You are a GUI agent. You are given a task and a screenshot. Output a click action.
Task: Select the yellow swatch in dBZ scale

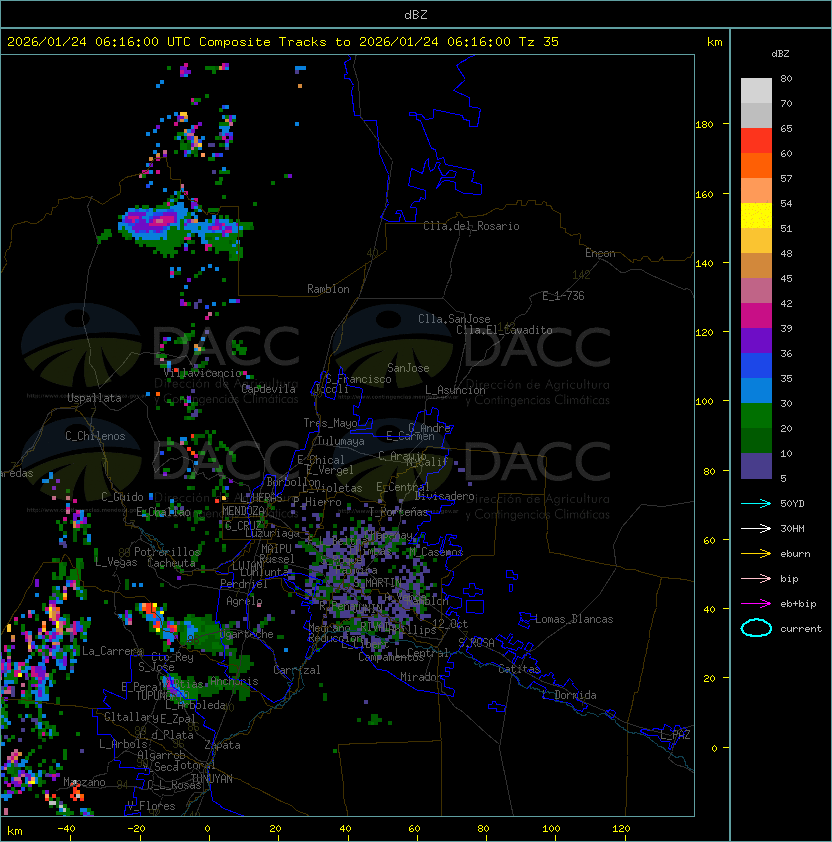coord(756,216)
